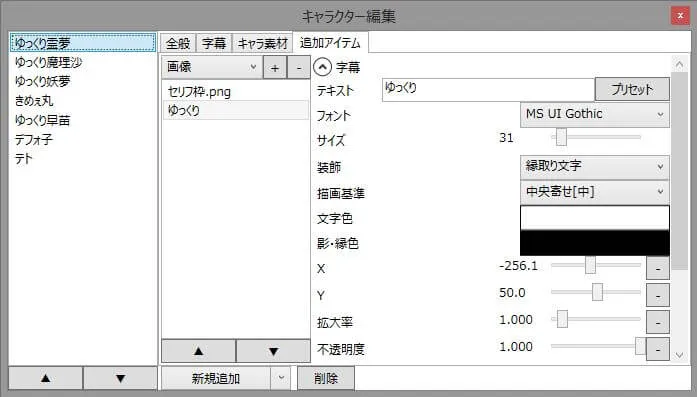
Task: Move character down in character list
Action: point(120,378)
